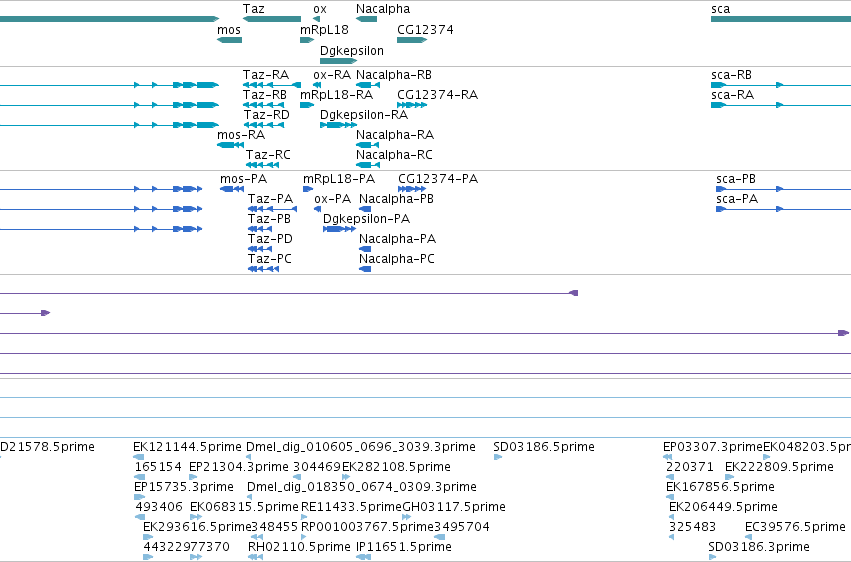Screen dimensions: 851x562
Task: Click the EK222809.5prime EST label
Action: click(x=779, y=467)
